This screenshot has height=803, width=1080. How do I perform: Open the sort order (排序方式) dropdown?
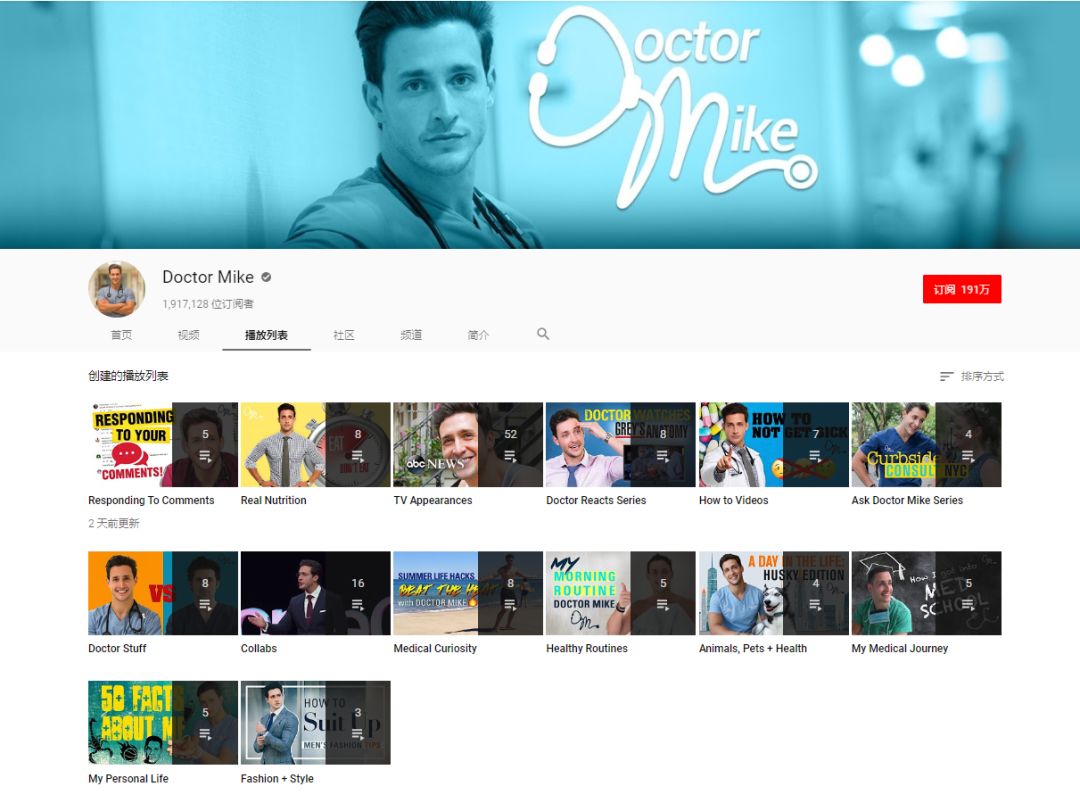972,377
